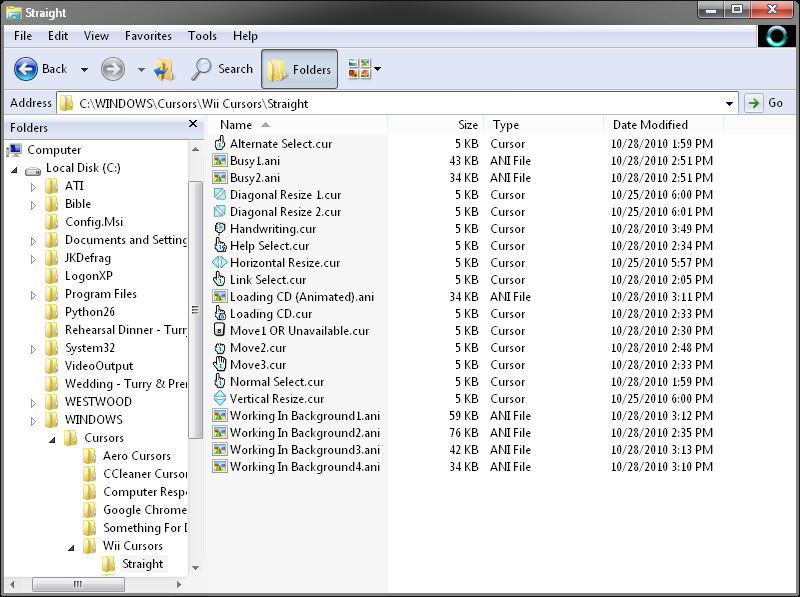
Task: Open the Favorites menu
Action: click(x=148, y=36)
